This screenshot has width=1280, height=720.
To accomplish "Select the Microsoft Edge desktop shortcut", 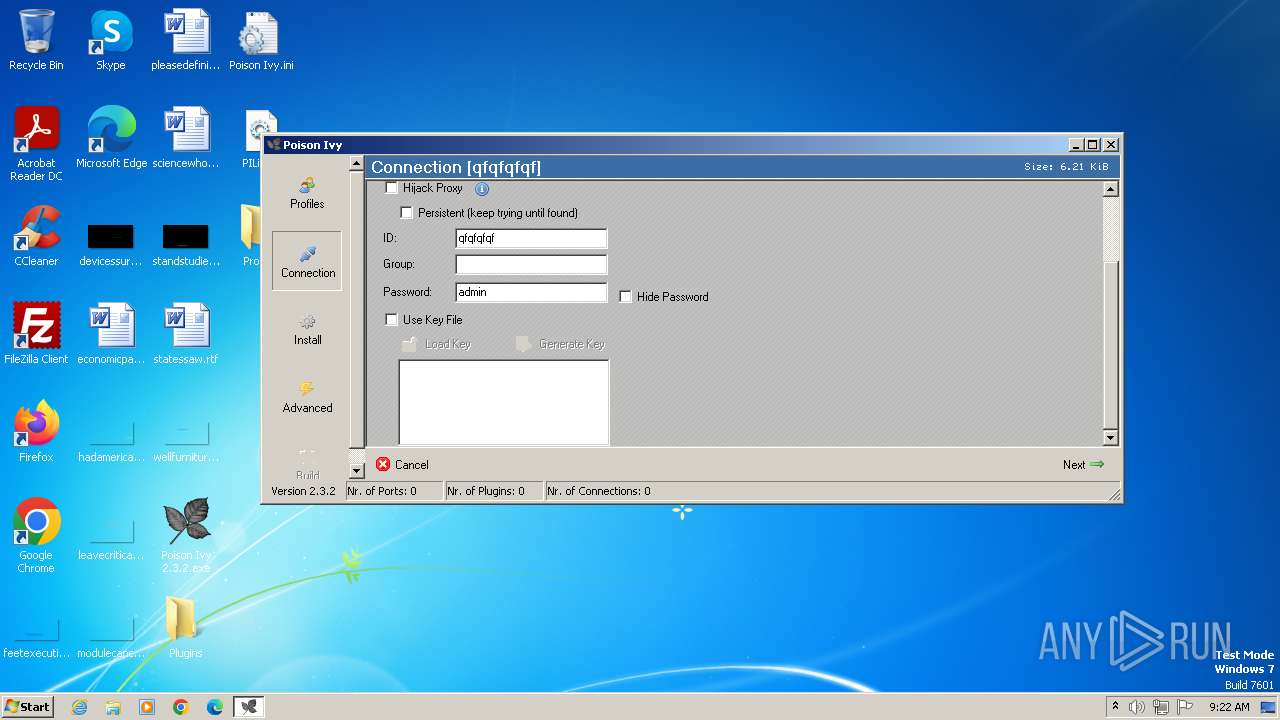I will point(111,139).
